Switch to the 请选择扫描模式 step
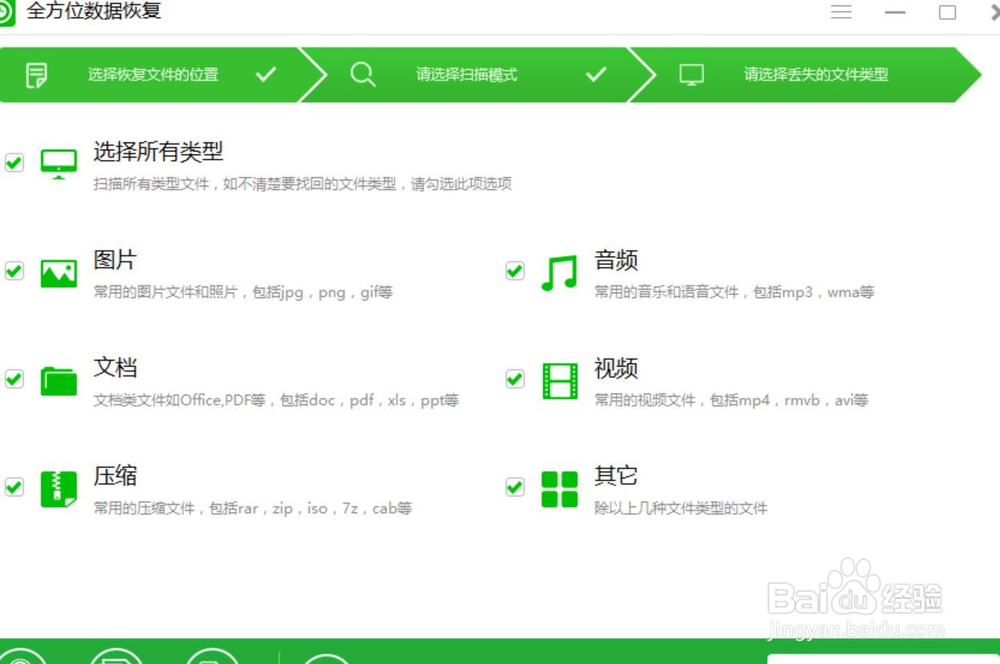Screen dimensions: 1000x664 [468, 74]
